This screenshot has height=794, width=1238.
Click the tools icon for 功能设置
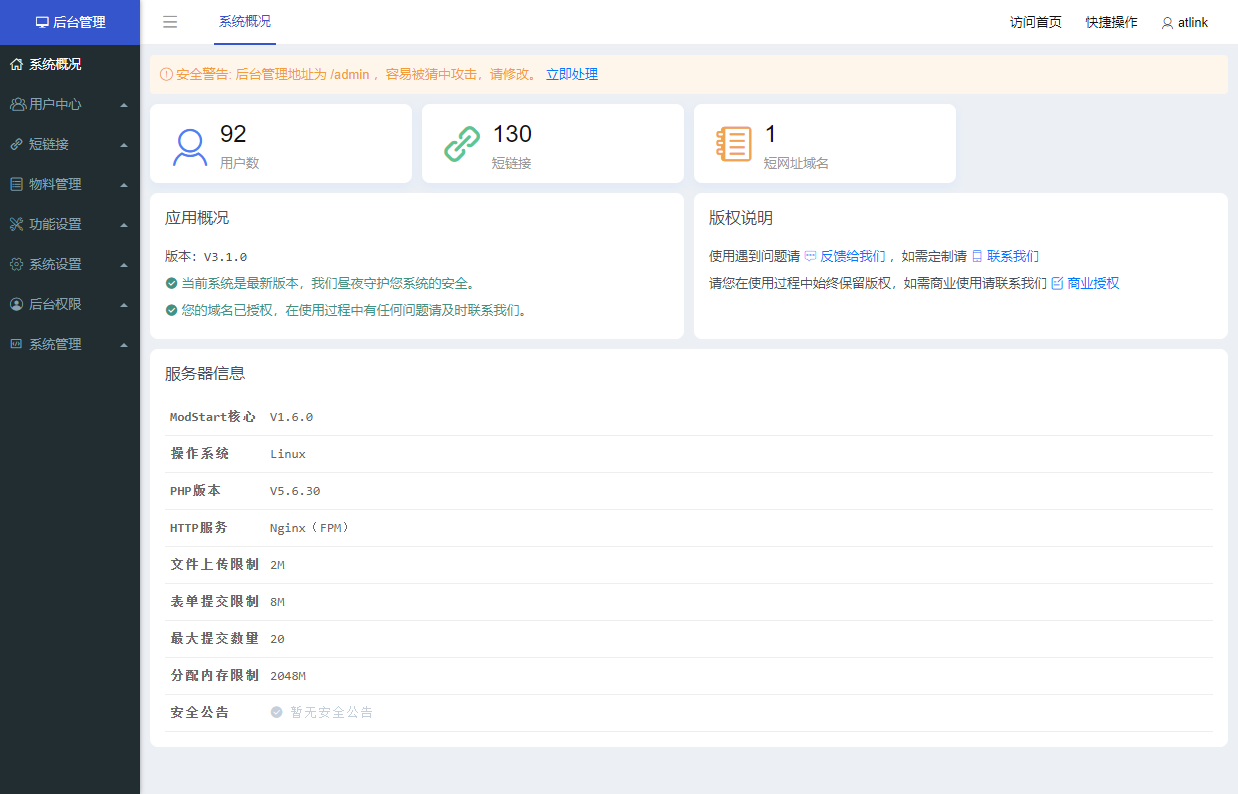pos(17,224)
